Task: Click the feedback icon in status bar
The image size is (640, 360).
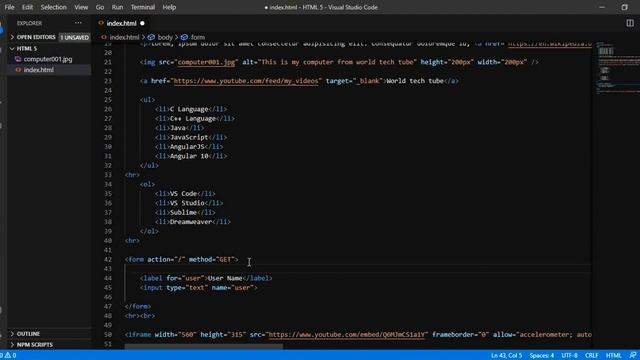Action: click(632, 355)
